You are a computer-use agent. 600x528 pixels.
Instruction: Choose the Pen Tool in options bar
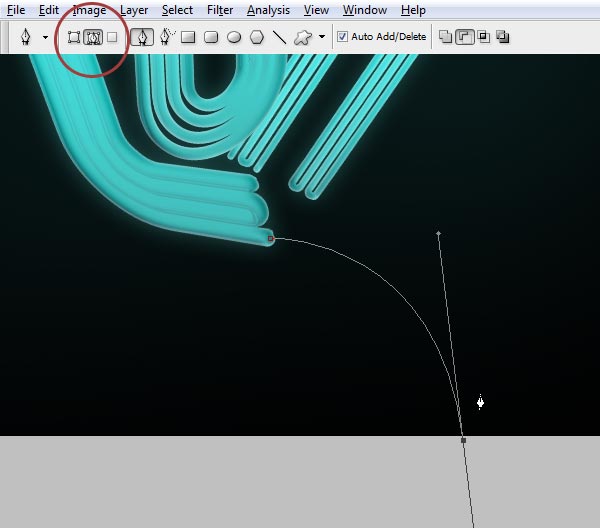tap(142, 37)
